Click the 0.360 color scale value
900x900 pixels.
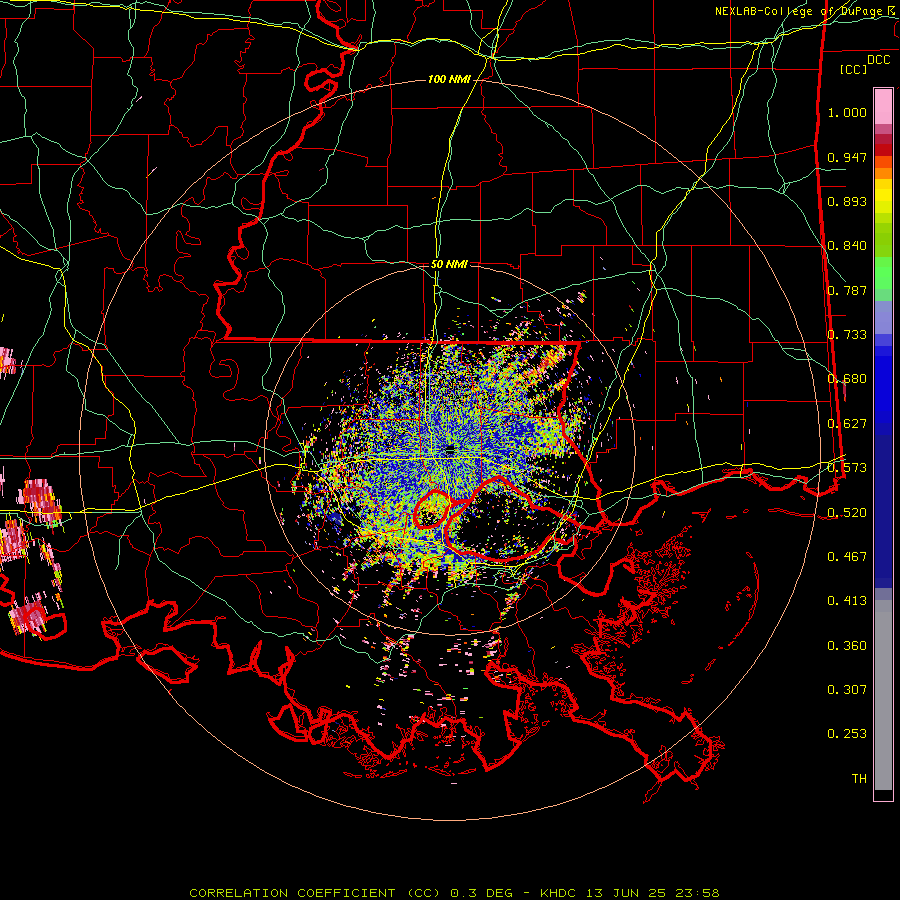[847, 646]
